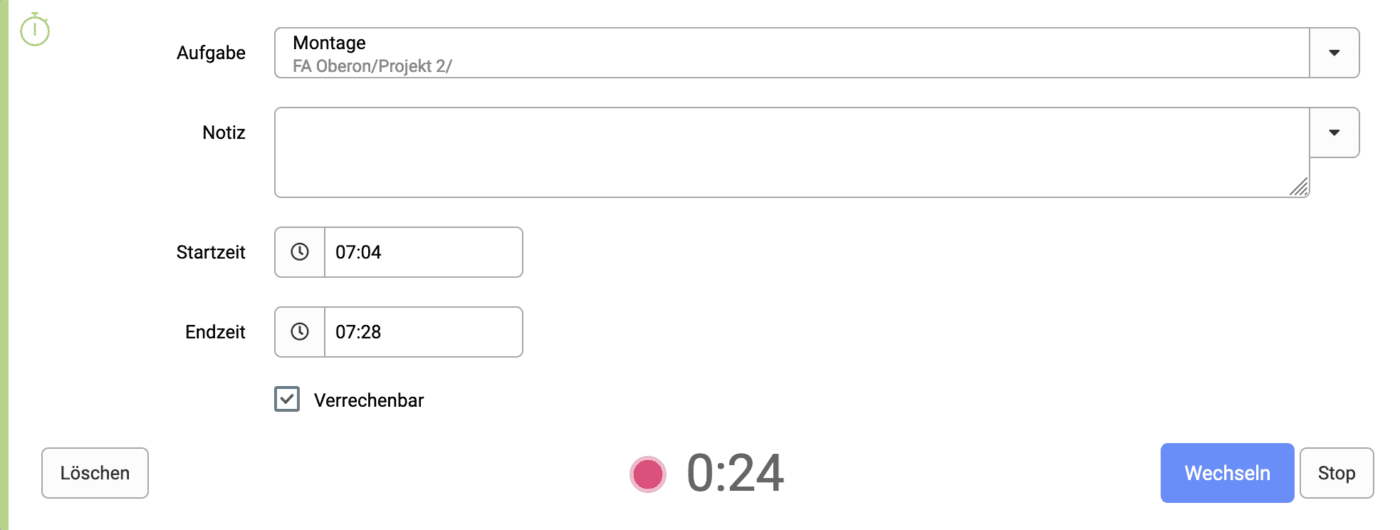
Task: Stop the timer with the Stop button
Action: (1336, 474)
